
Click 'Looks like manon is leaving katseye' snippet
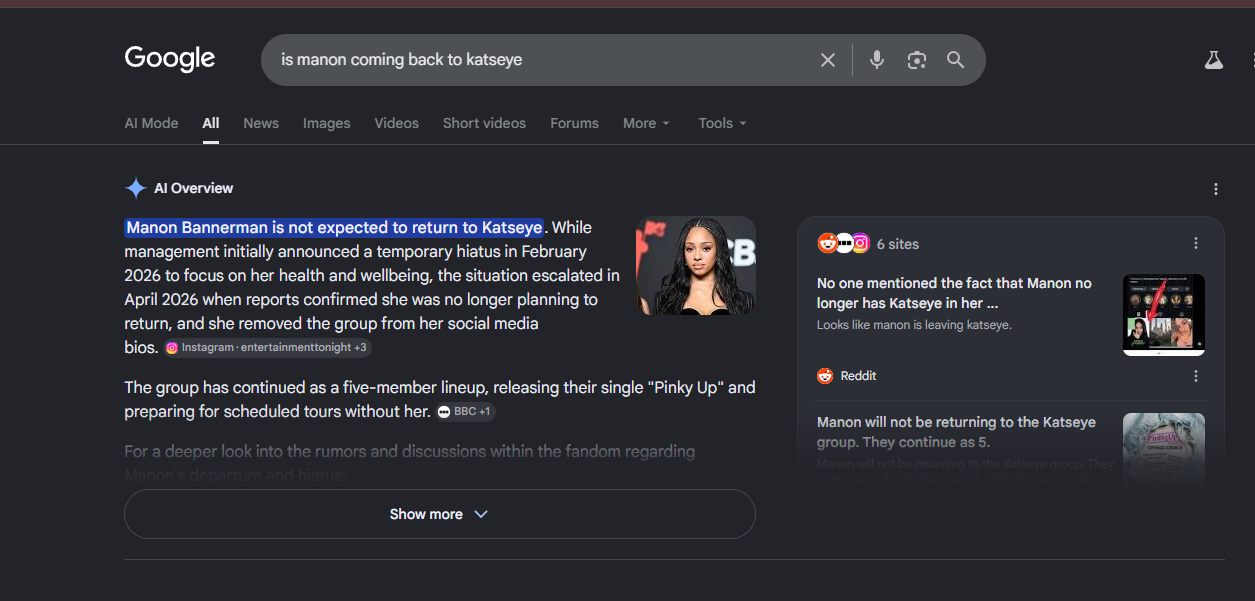914,325
